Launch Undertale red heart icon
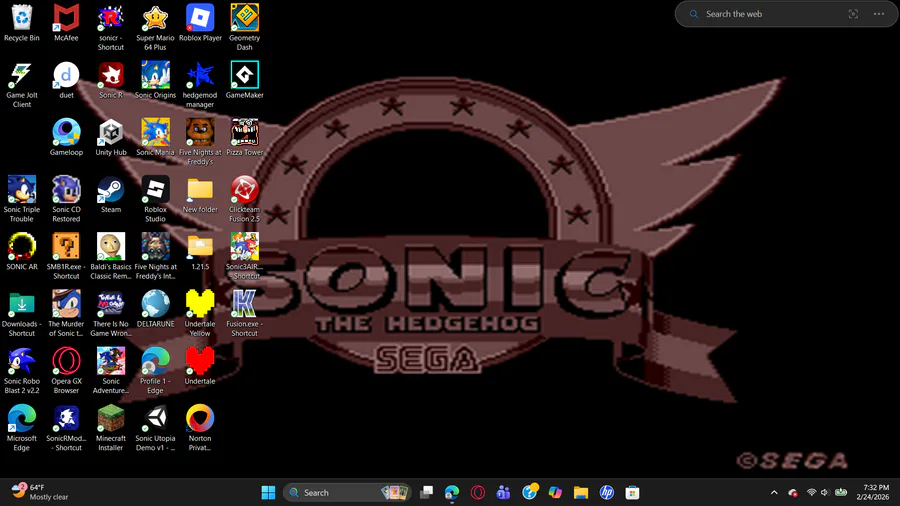 200,366
